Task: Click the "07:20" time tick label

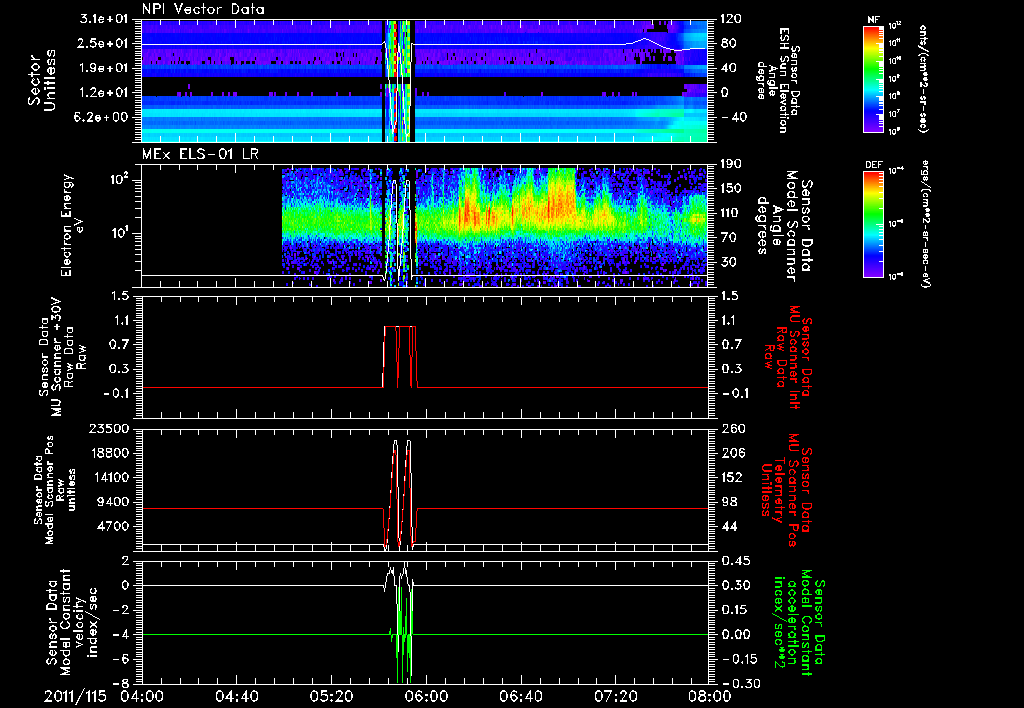Action: click(615, 696)
